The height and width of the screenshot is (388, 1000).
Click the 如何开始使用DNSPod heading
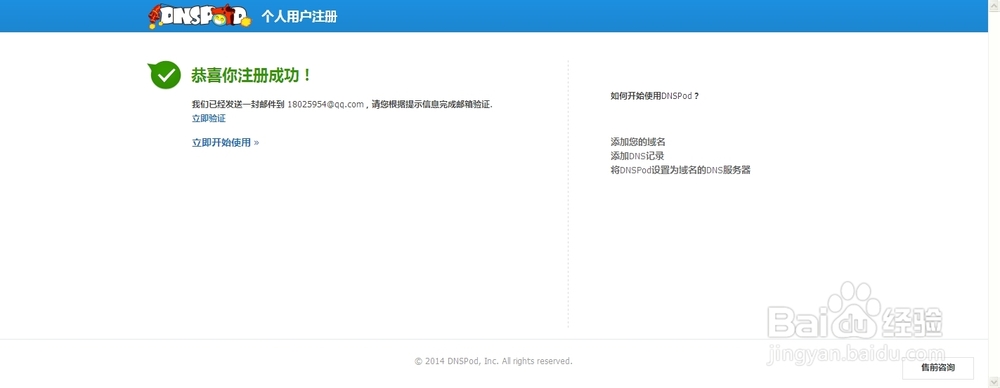[x=655, y=96]
